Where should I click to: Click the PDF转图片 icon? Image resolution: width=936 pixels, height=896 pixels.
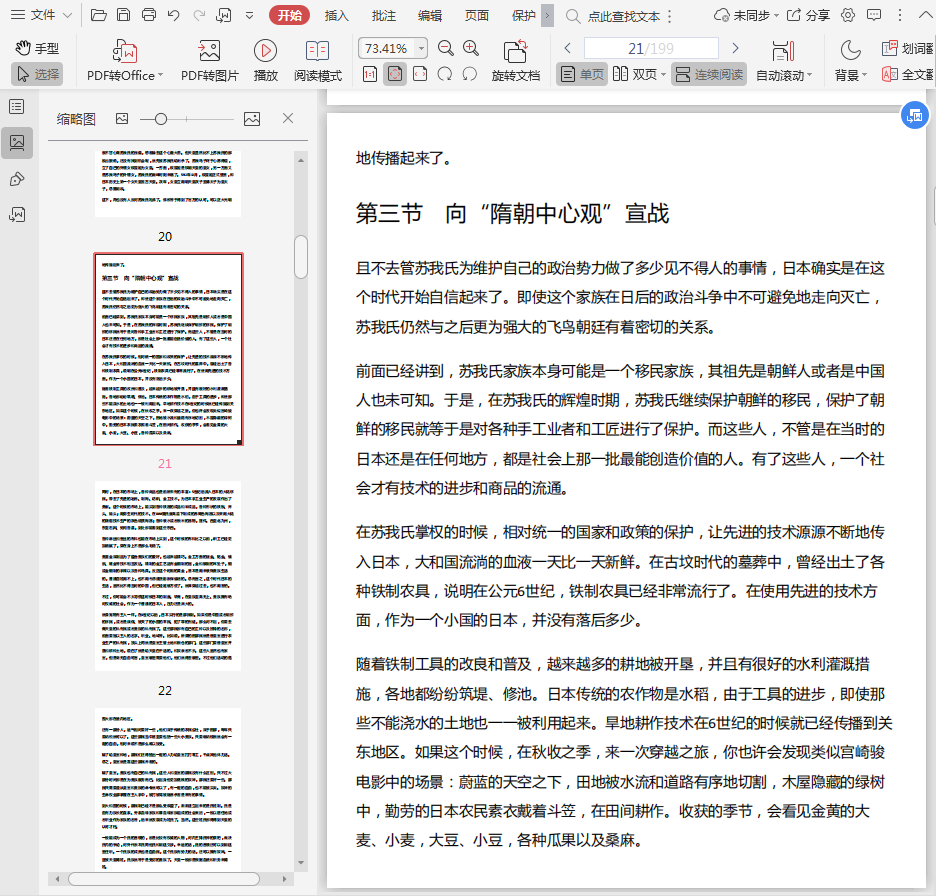(209, 52)
